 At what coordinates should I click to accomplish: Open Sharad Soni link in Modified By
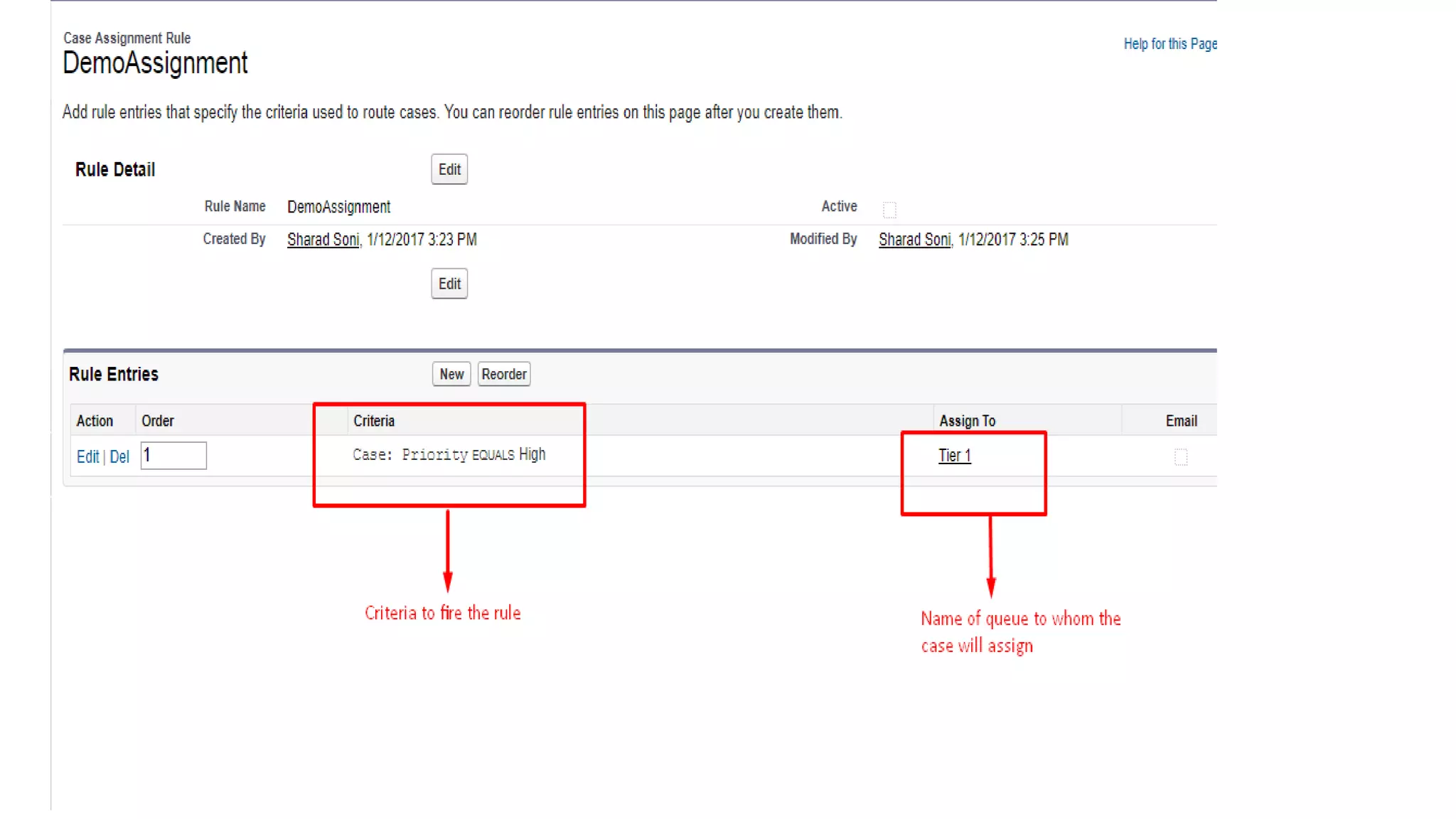(915, 240)
